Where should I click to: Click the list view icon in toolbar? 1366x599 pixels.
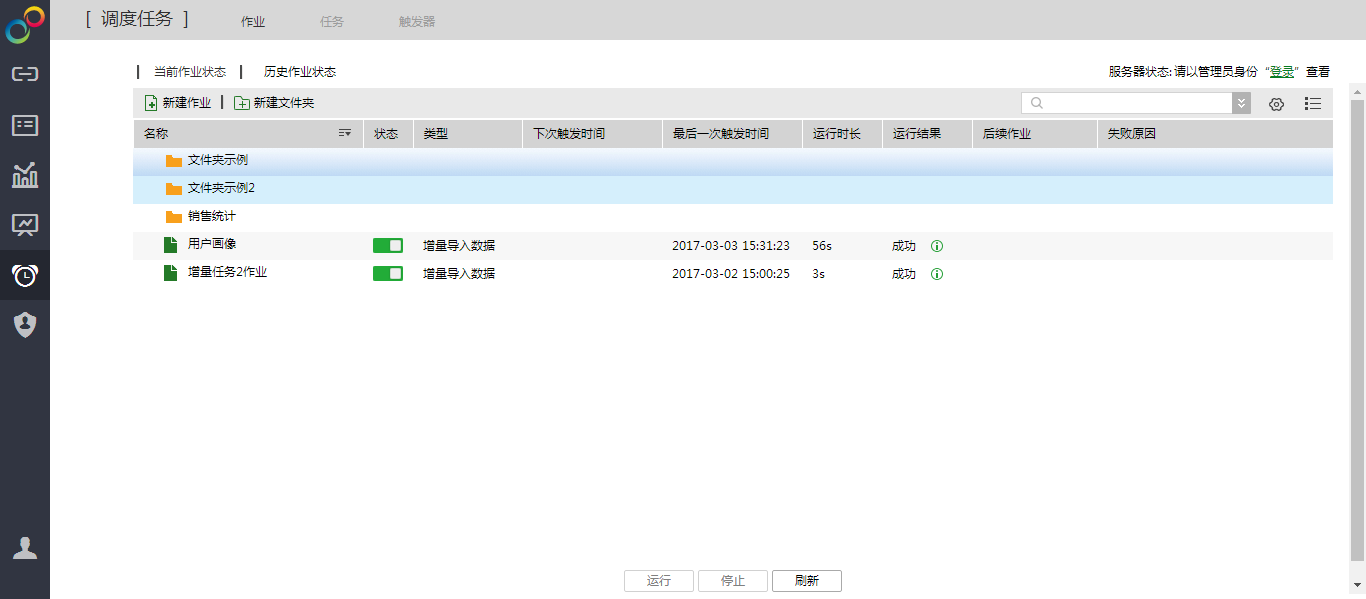tap(1313, 104)
